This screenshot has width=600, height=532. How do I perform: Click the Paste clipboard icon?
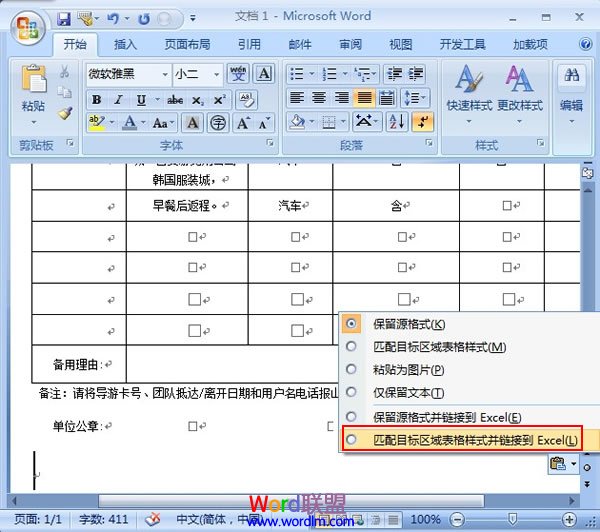click(x=34, y=78)
